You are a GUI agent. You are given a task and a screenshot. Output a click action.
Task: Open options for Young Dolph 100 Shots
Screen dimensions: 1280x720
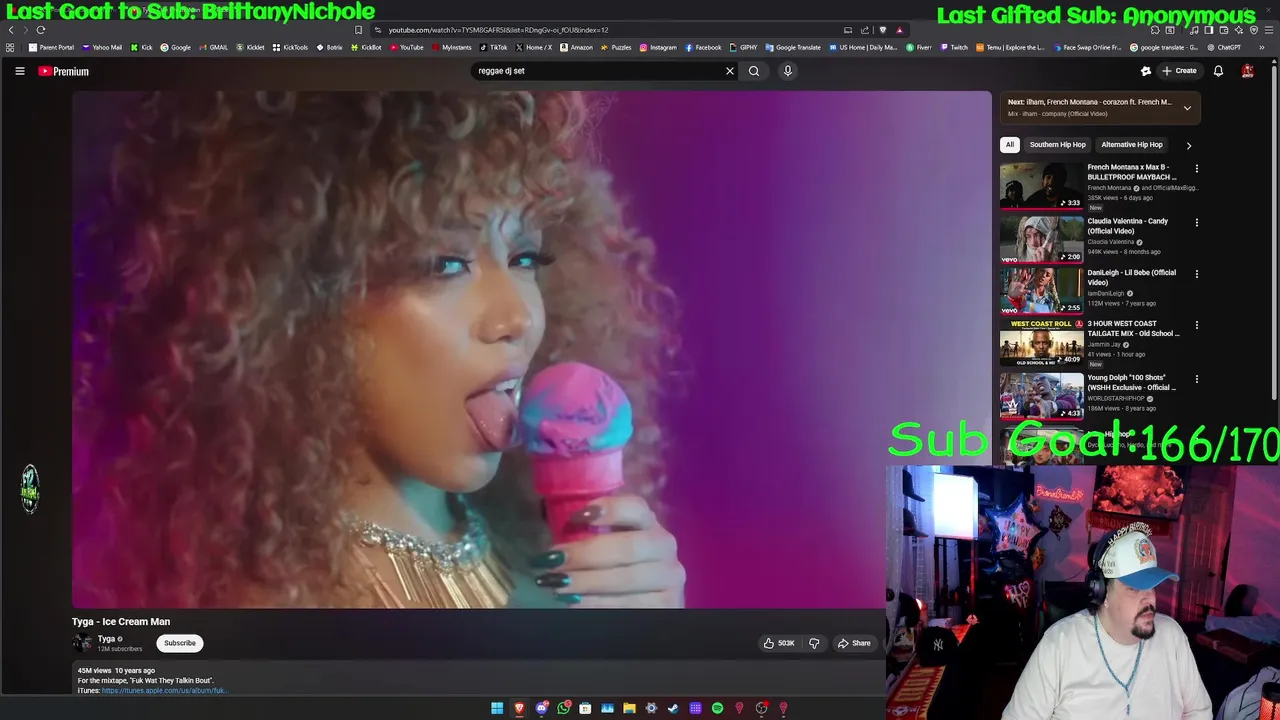pyautogui.click(x=1196, y=379)
